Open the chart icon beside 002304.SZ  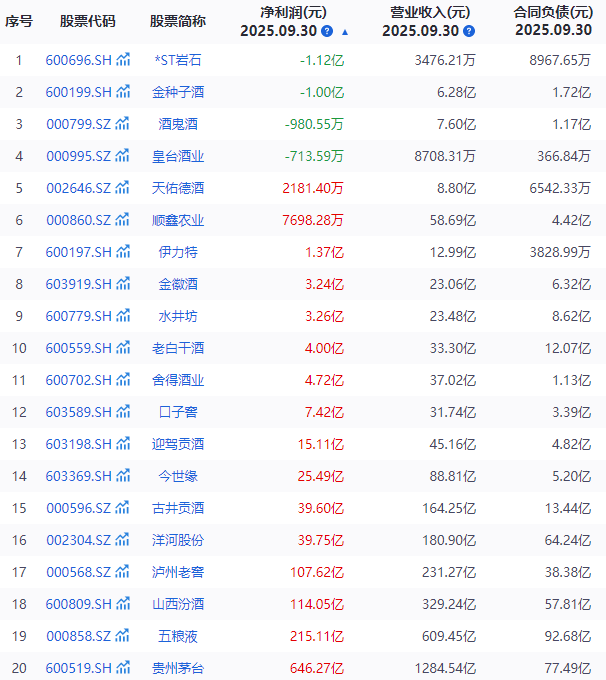coord(122,540)
